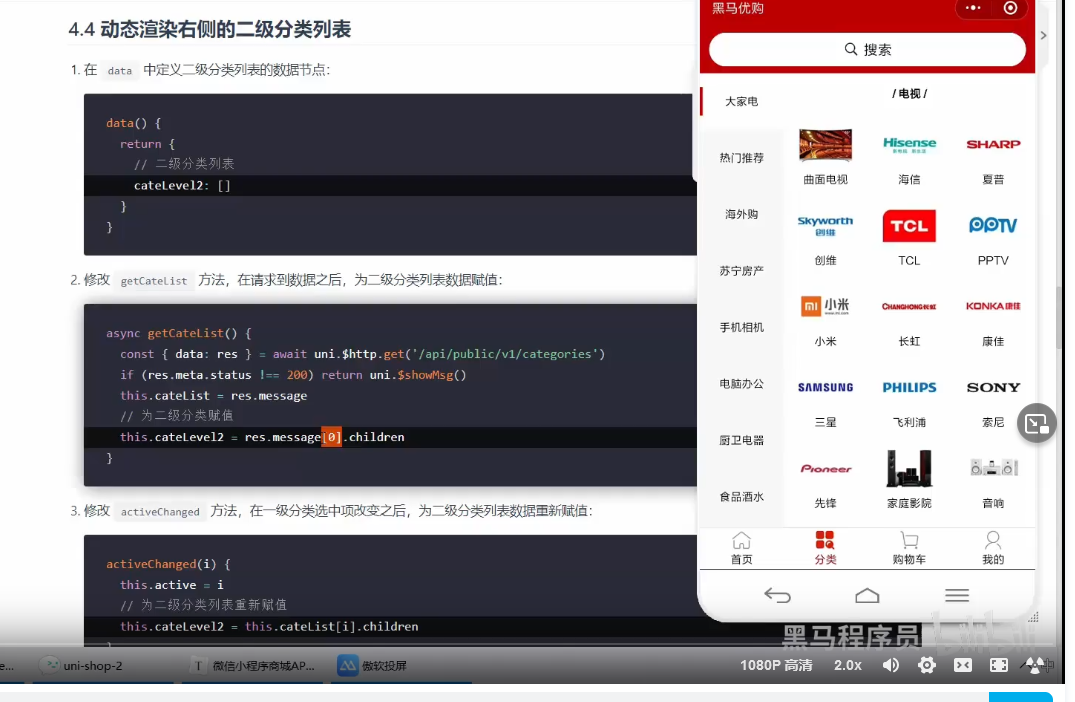
Task: Enter fullscreen mode
Action: tap(999, 665)
